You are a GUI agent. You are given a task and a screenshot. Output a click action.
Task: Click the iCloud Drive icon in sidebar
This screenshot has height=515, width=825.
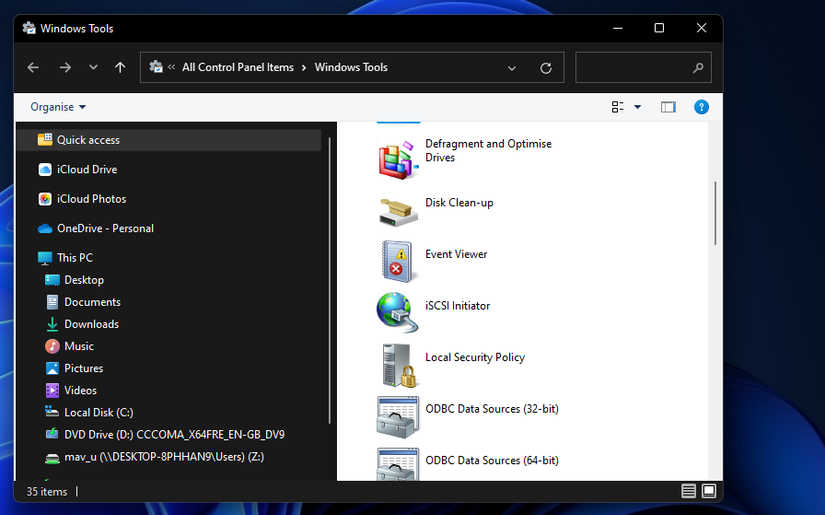[45, 169]
